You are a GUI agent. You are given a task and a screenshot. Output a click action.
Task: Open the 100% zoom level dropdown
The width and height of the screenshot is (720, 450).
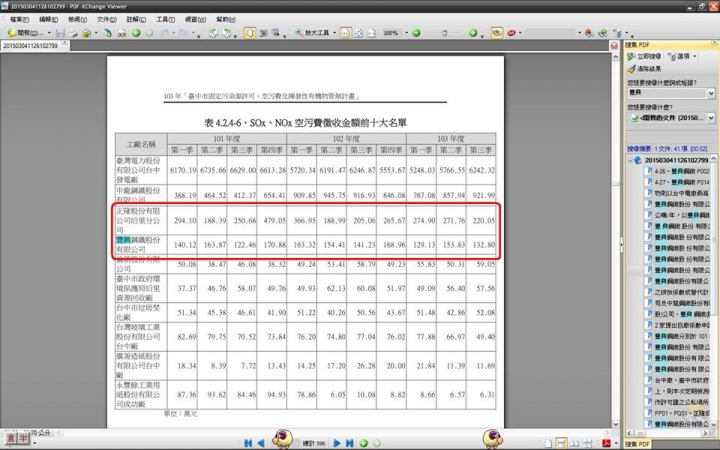coord(406,33)
